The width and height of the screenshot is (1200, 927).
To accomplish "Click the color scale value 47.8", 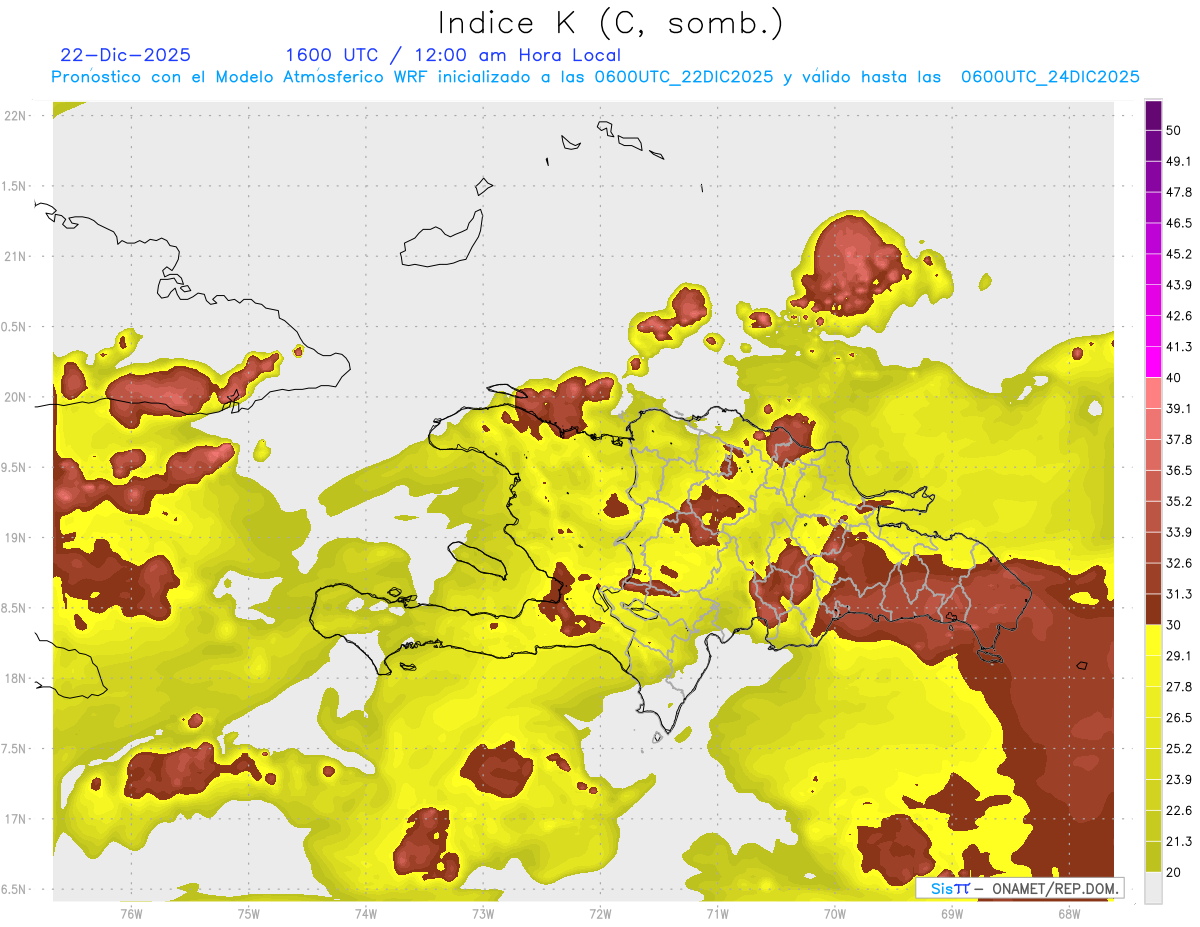I will tap(1179, 192).
